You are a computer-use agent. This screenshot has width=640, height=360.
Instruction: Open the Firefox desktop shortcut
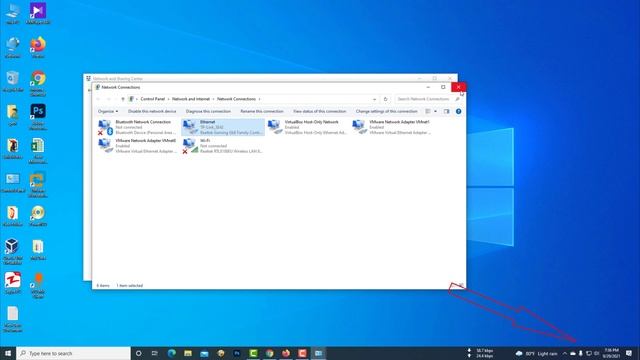[38, 47]
